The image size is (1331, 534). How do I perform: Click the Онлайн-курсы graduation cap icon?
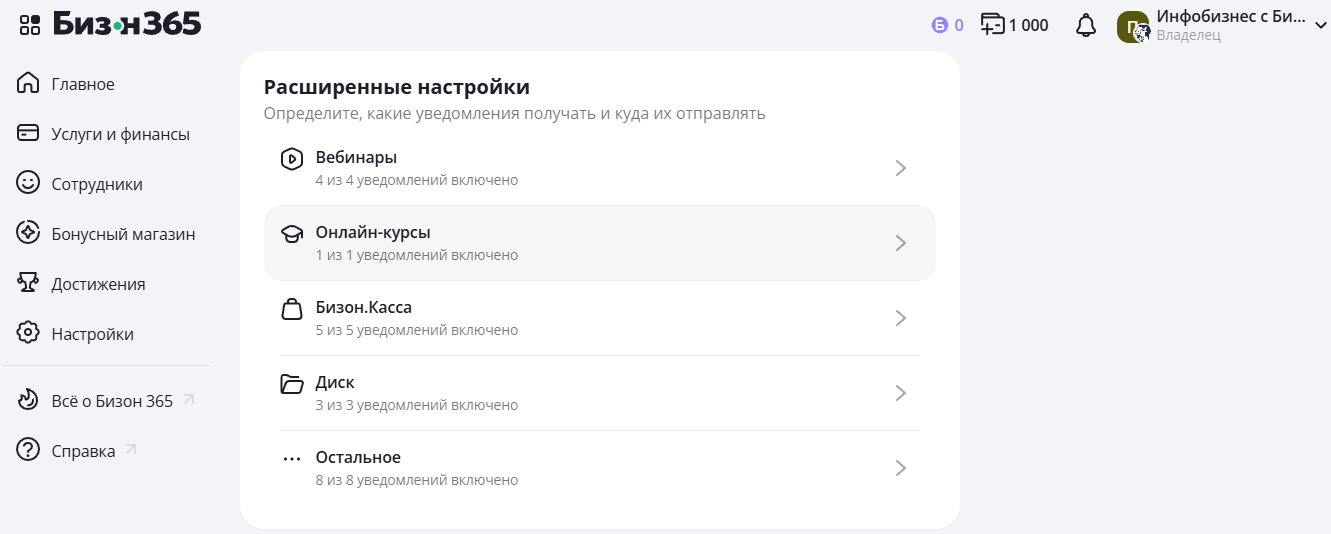click(291, 234)
